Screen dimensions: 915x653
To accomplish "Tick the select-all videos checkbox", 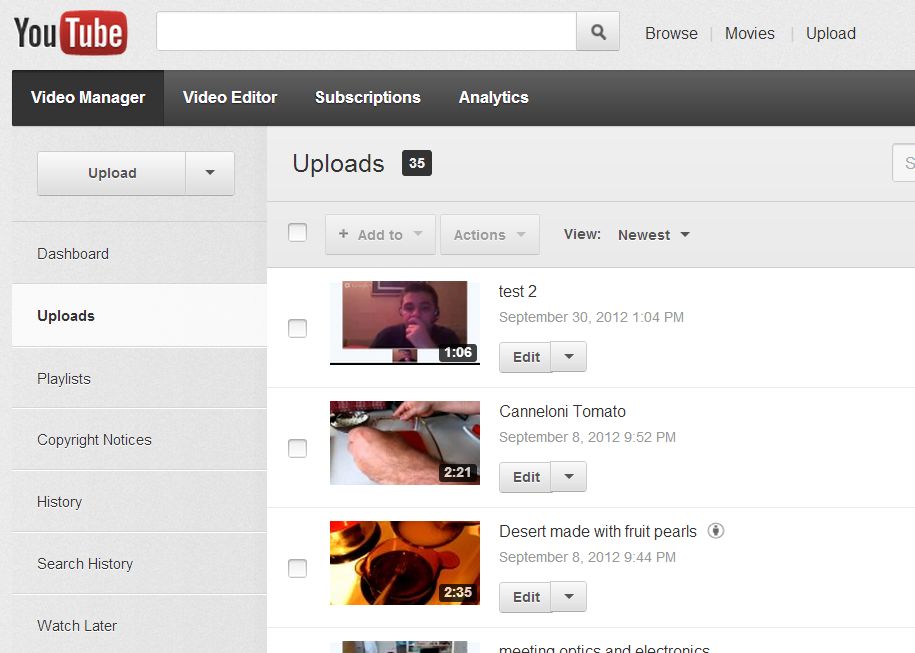I will coord(298,232).
